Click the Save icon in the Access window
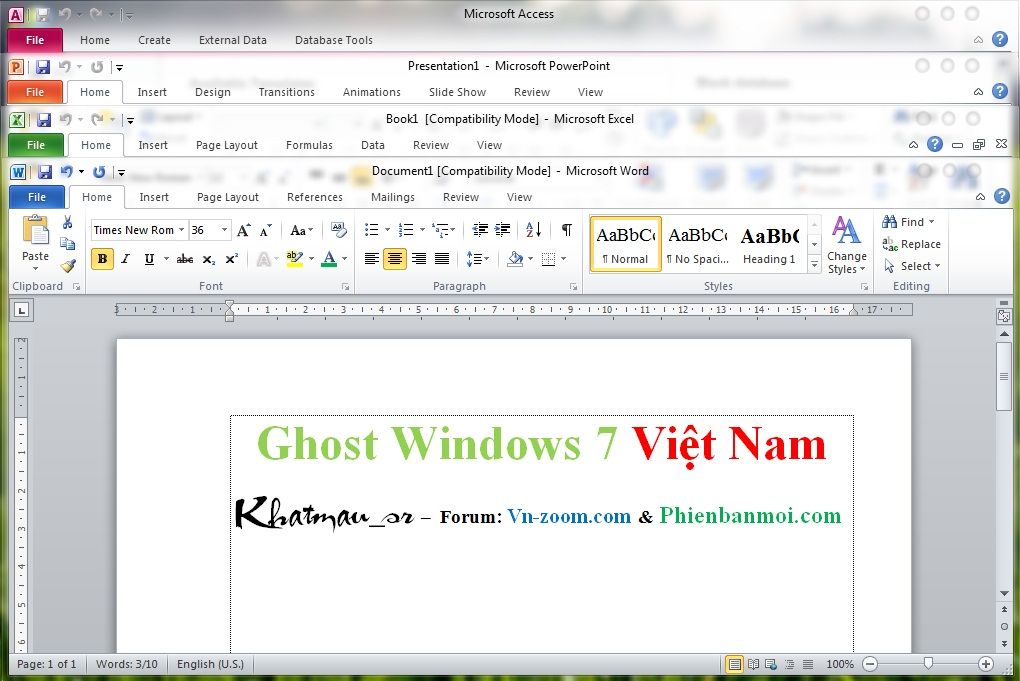 pos(42,14)
